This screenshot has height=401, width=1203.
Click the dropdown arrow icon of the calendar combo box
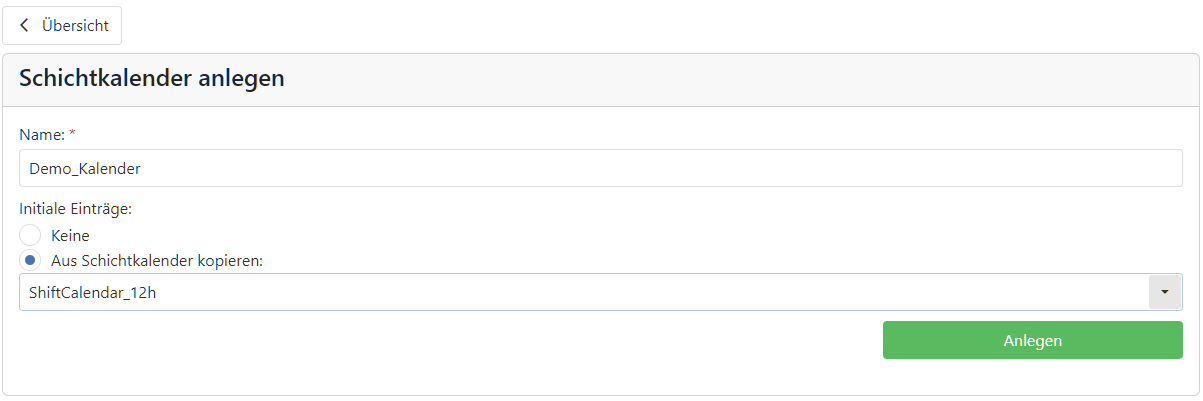(x=1165, y=292)
